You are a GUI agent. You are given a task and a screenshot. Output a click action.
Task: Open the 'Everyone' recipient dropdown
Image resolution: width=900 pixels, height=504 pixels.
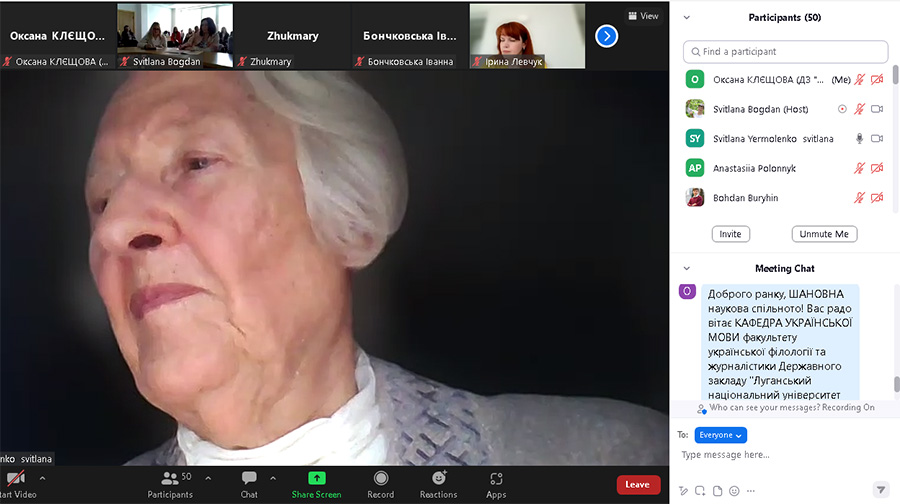pos(720,435)
